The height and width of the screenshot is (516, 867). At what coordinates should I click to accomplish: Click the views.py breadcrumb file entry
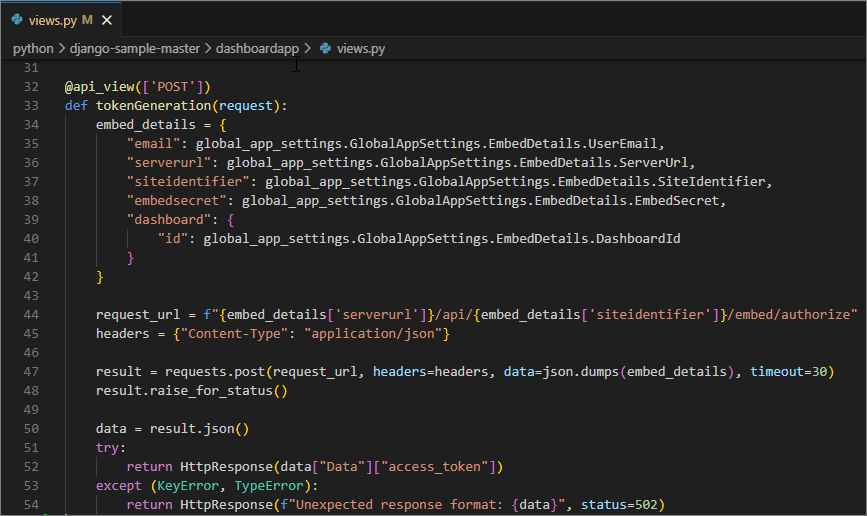[361, 48]
